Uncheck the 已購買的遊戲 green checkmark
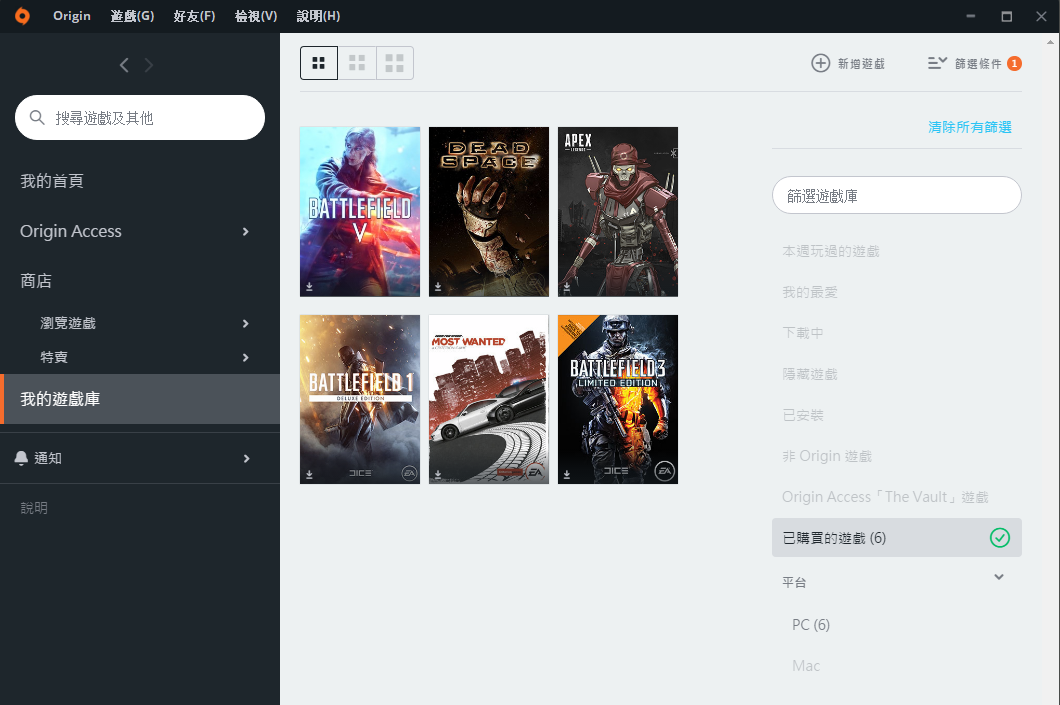1060x705 pixels. (1000, 537)
